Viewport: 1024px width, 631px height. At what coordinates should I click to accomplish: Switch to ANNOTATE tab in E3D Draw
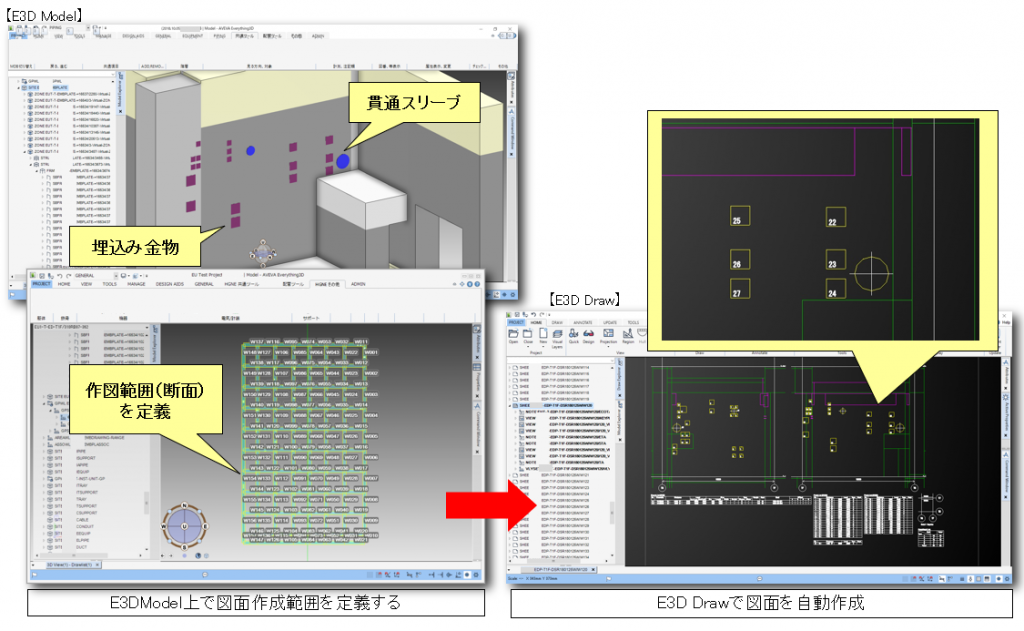pyautogui.click(x=583, y=323)
